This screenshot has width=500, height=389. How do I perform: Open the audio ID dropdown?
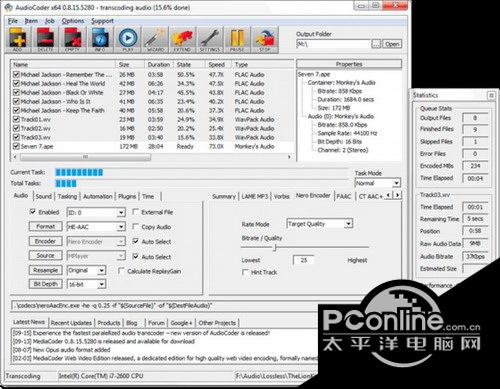coord(121,212)
